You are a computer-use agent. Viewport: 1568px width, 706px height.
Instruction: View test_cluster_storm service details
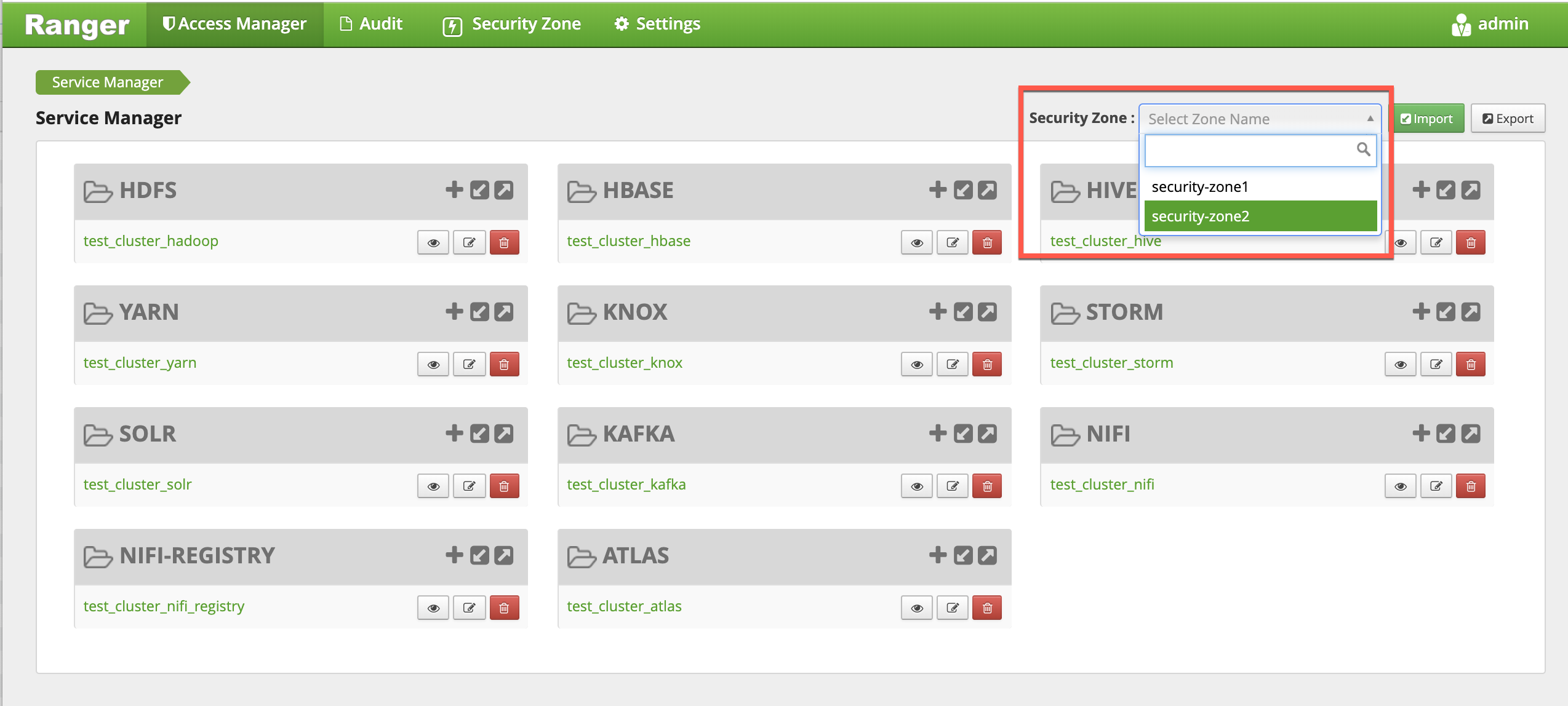(x=1401, y=364)
